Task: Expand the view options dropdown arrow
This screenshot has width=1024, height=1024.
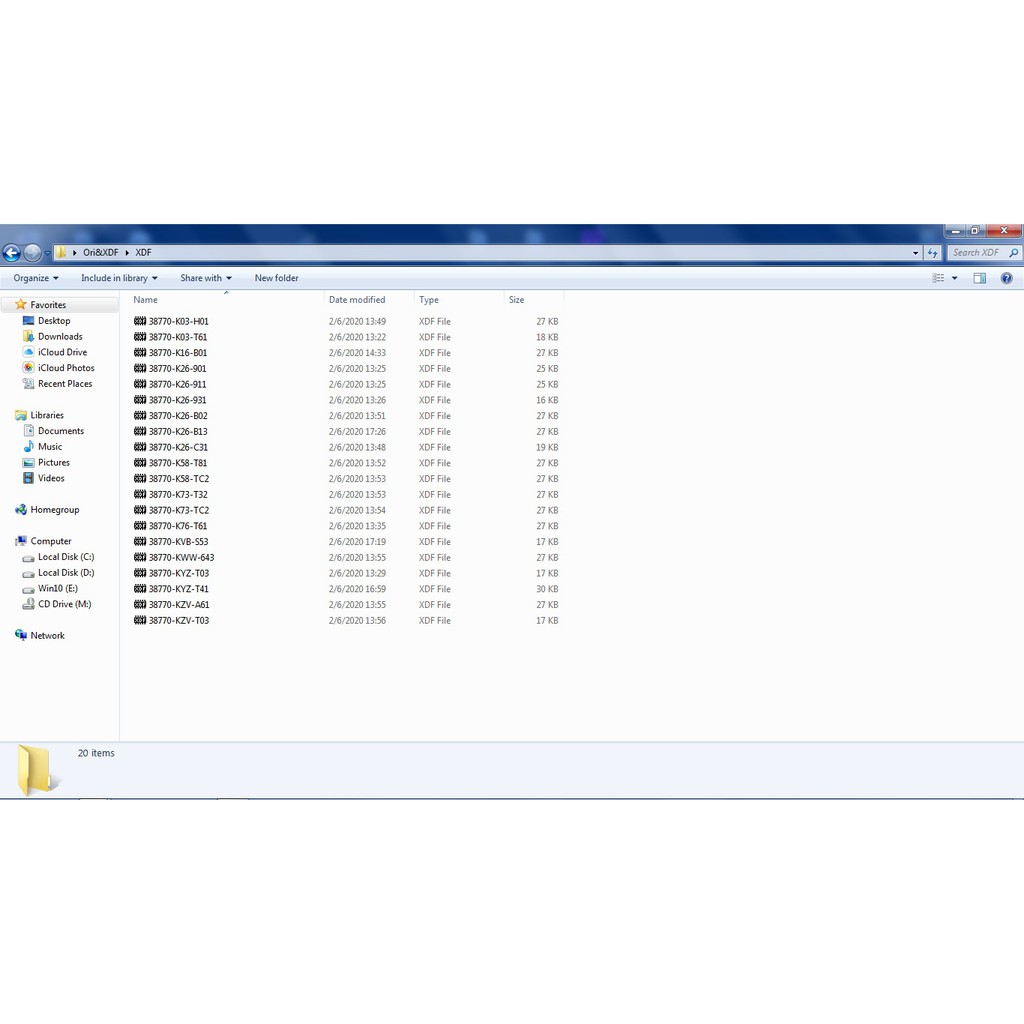Action: (954, 278)
